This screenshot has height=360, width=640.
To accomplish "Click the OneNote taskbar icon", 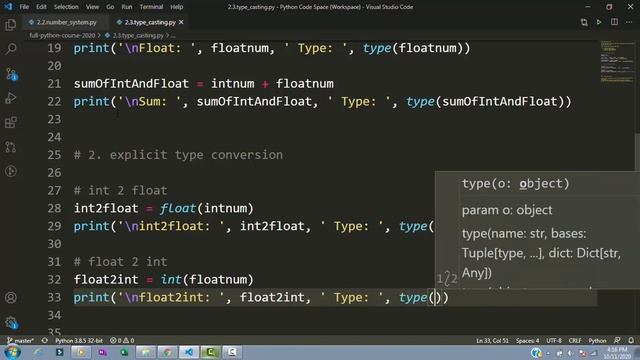I will (x=102, y=352).
